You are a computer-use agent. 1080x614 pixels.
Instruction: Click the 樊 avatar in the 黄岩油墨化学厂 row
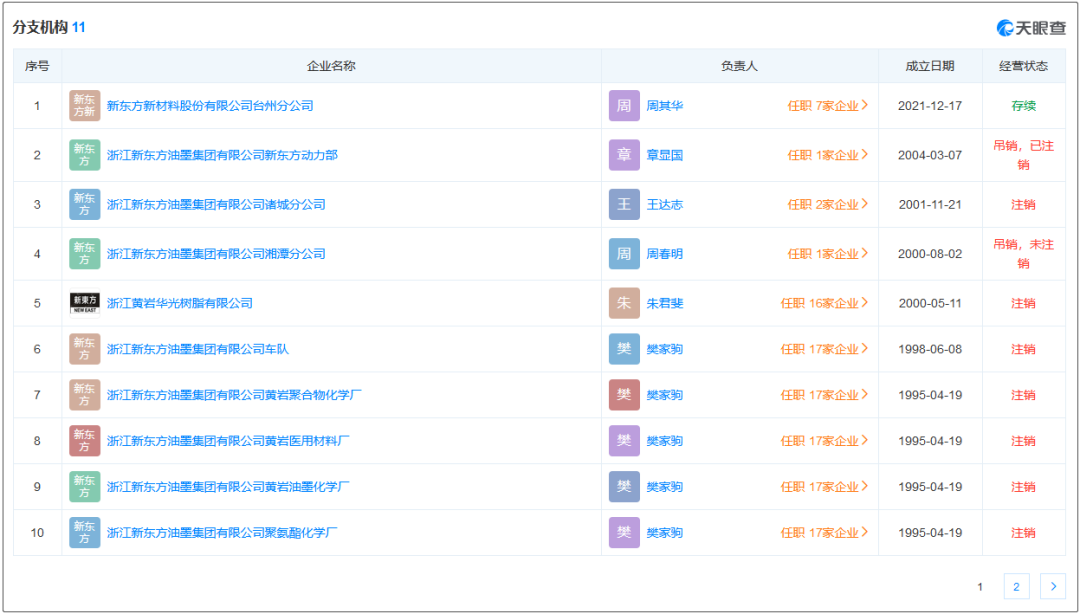tap(624, 487)
